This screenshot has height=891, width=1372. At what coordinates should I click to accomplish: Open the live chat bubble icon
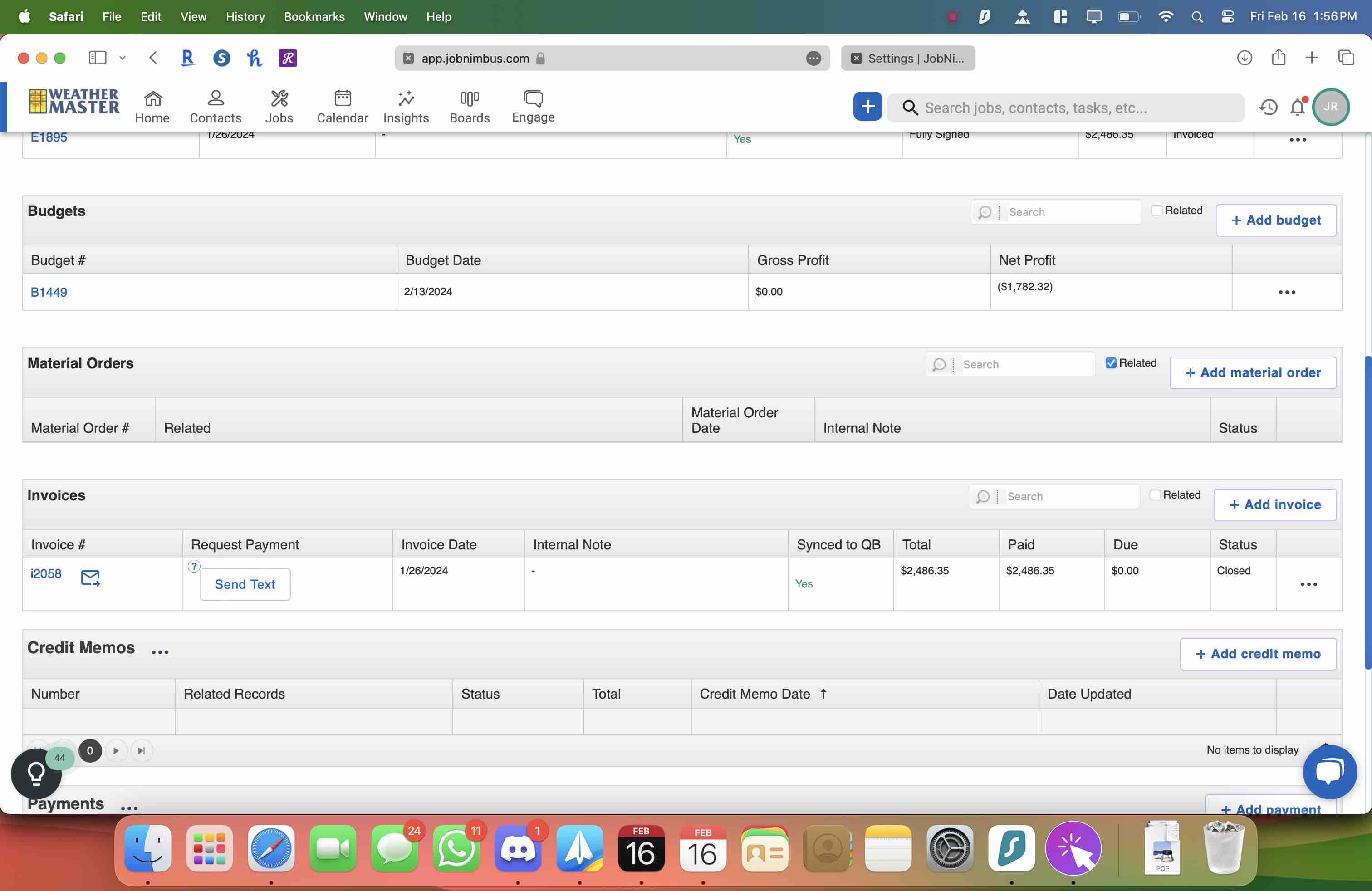click(x=1329, y=771)
